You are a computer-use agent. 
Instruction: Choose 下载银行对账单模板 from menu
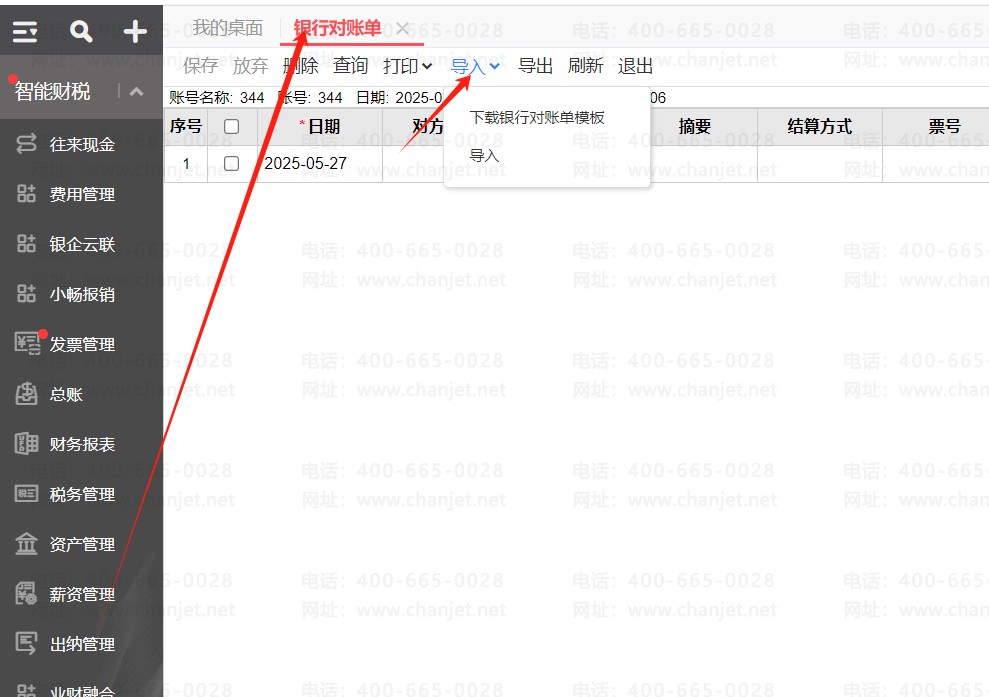(x=537, y=118)
